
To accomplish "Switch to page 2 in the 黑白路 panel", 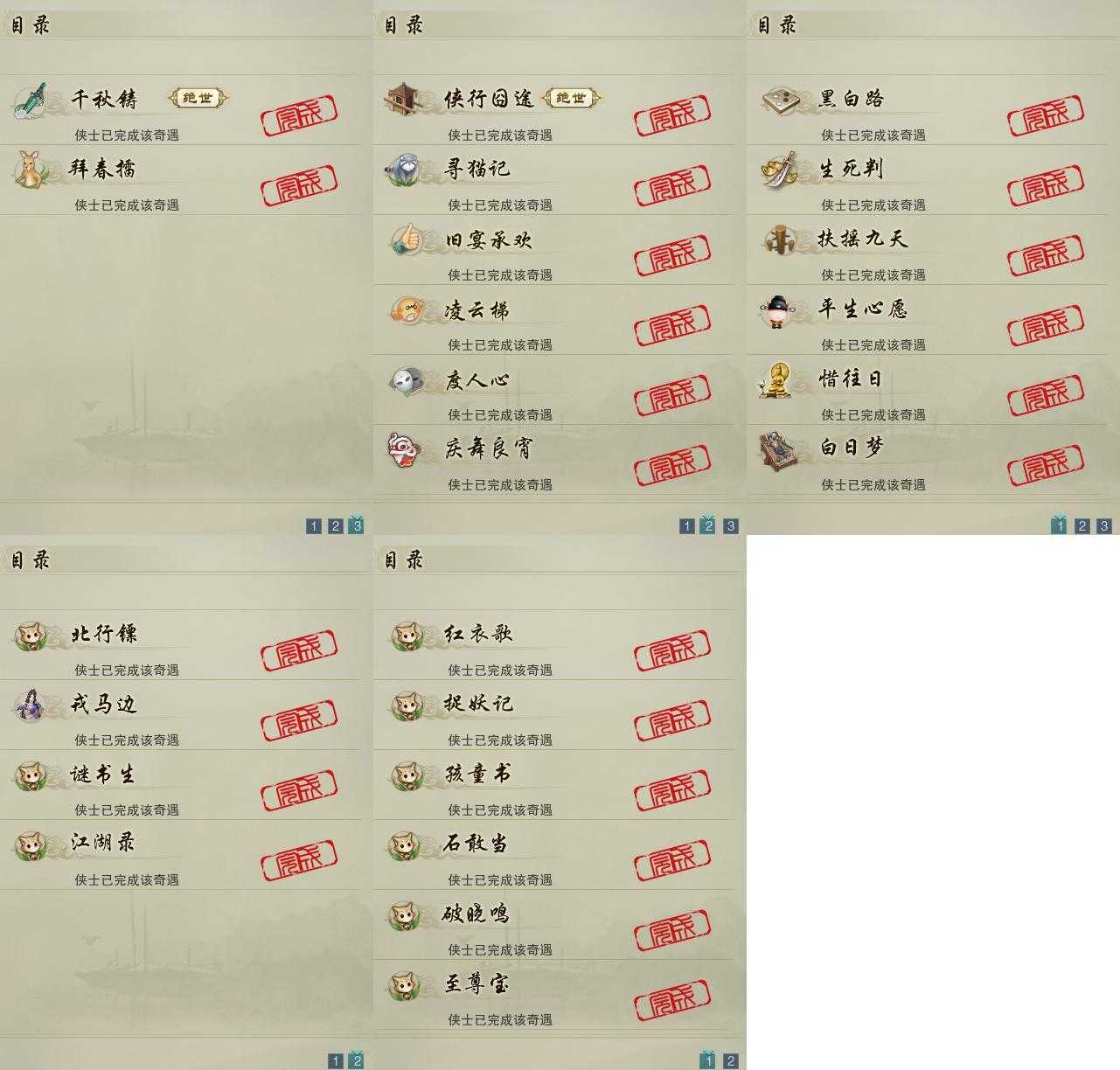I will tap(1082, 525).
